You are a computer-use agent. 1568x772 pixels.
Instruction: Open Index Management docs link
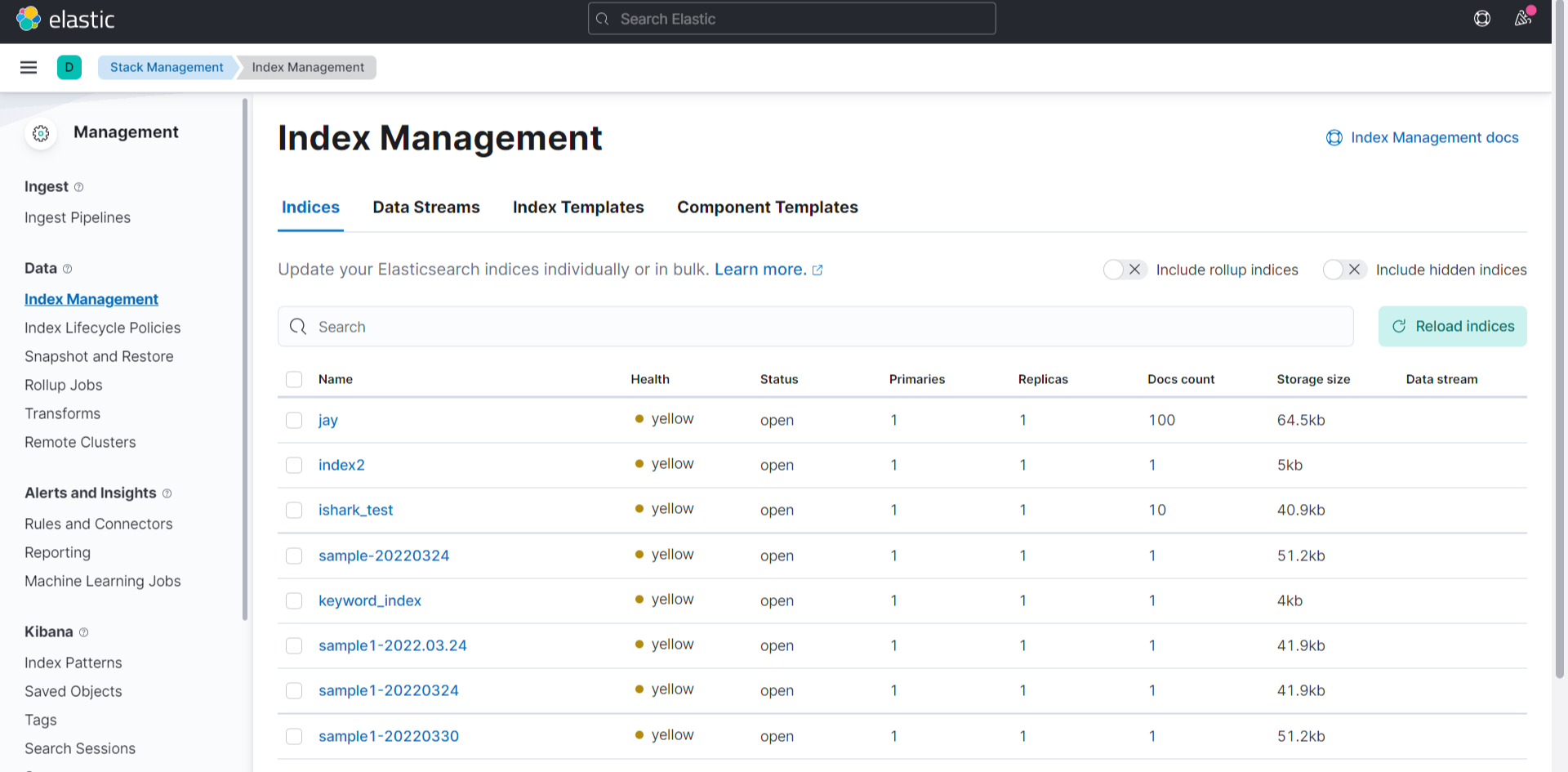coord(1423,137)
